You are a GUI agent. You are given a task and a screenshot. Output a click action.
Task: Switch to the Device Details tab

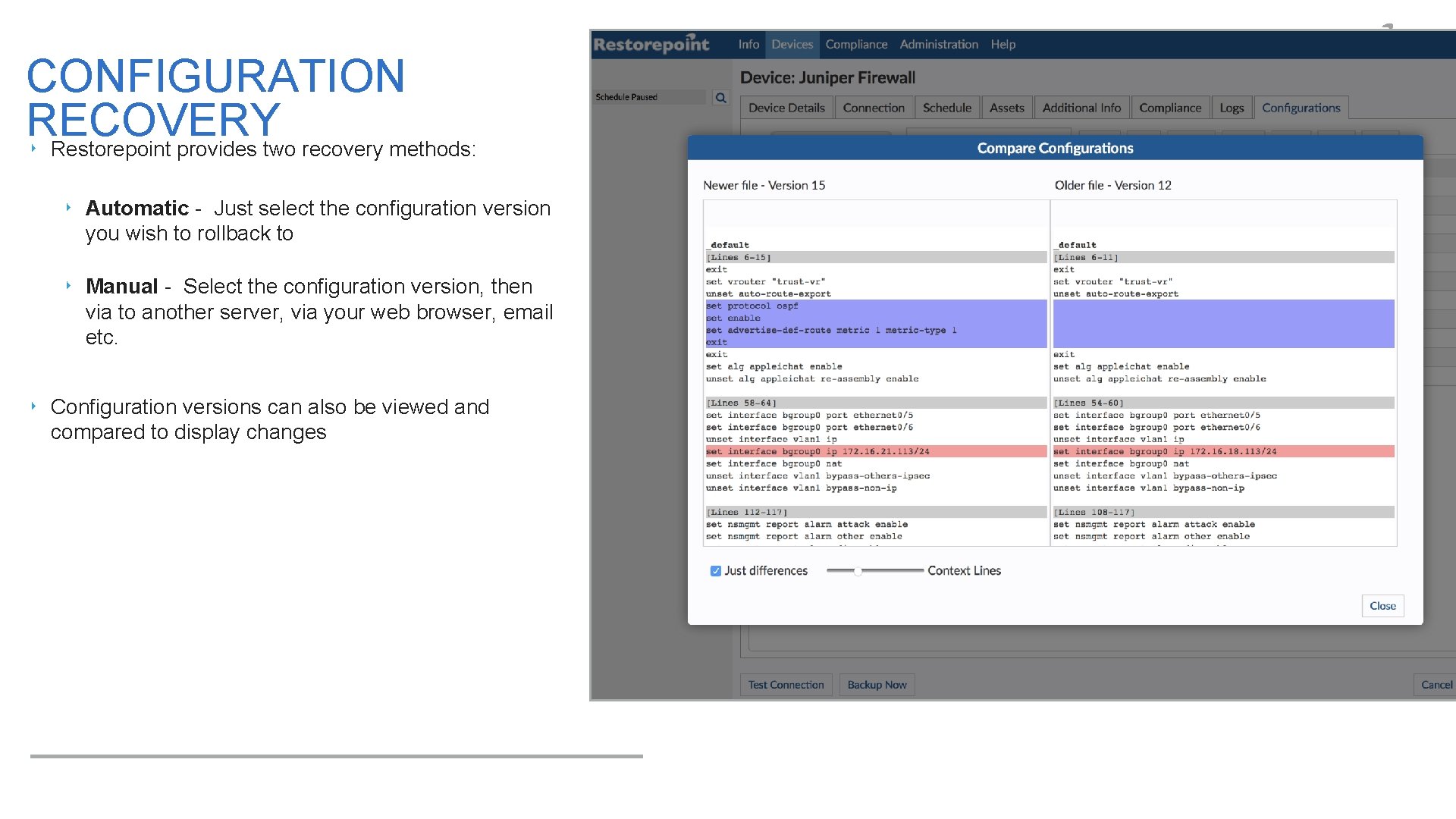point(786,108)
